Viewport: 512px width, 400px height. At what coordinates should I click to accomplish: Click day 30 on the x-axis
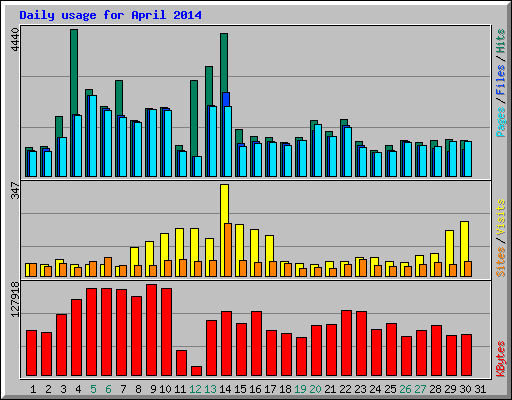pos(465,389)
